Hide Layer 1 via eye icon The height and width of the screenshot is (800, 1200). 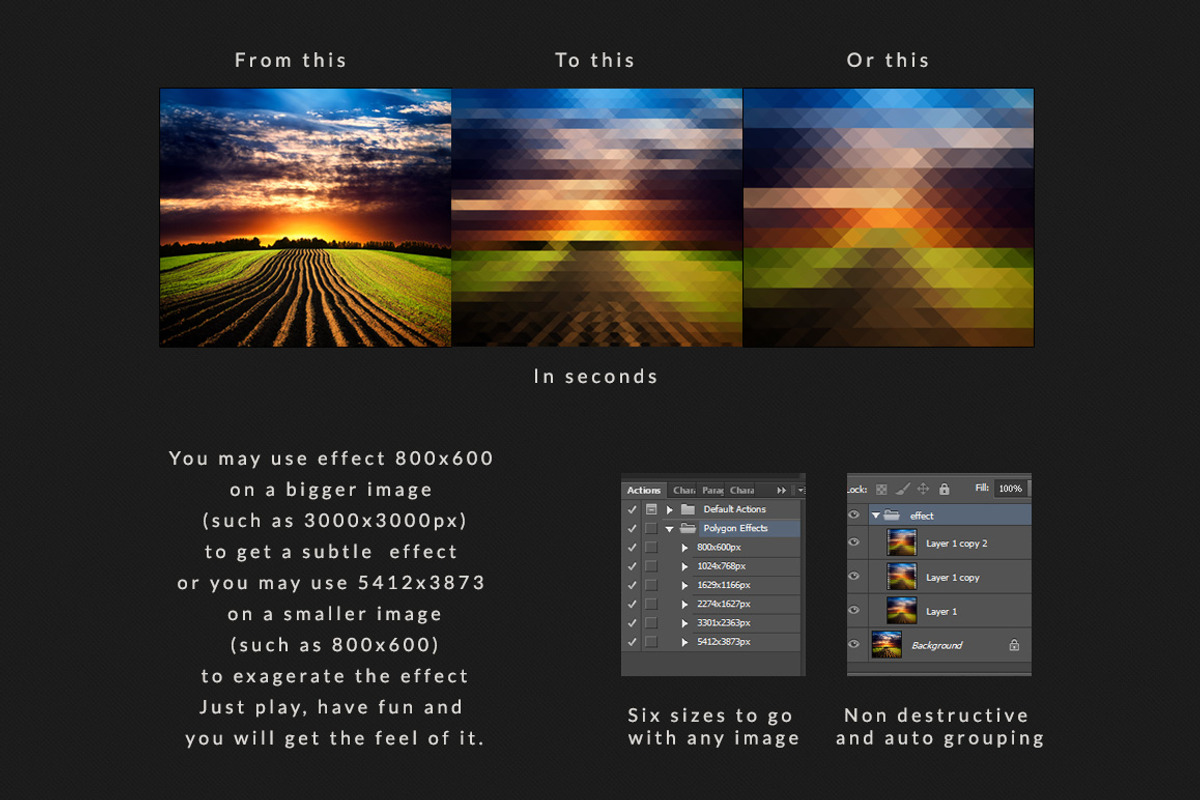[854, 610]
